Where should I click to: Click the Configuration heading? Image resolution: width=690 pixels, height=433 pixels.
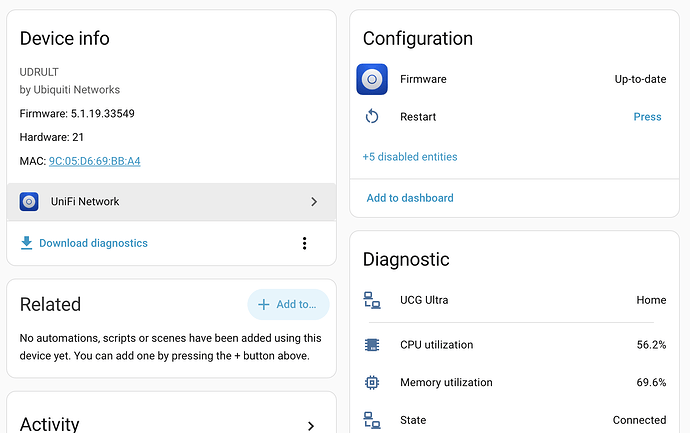tap(418, 39)
